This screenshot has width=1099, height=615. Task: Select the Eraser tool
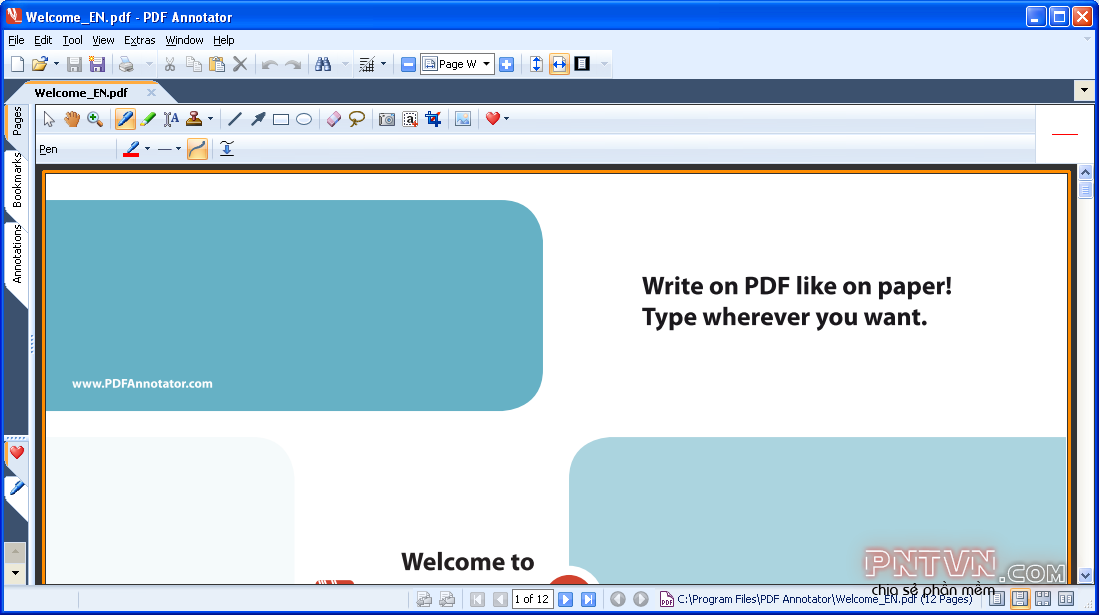tap(334, 119)
